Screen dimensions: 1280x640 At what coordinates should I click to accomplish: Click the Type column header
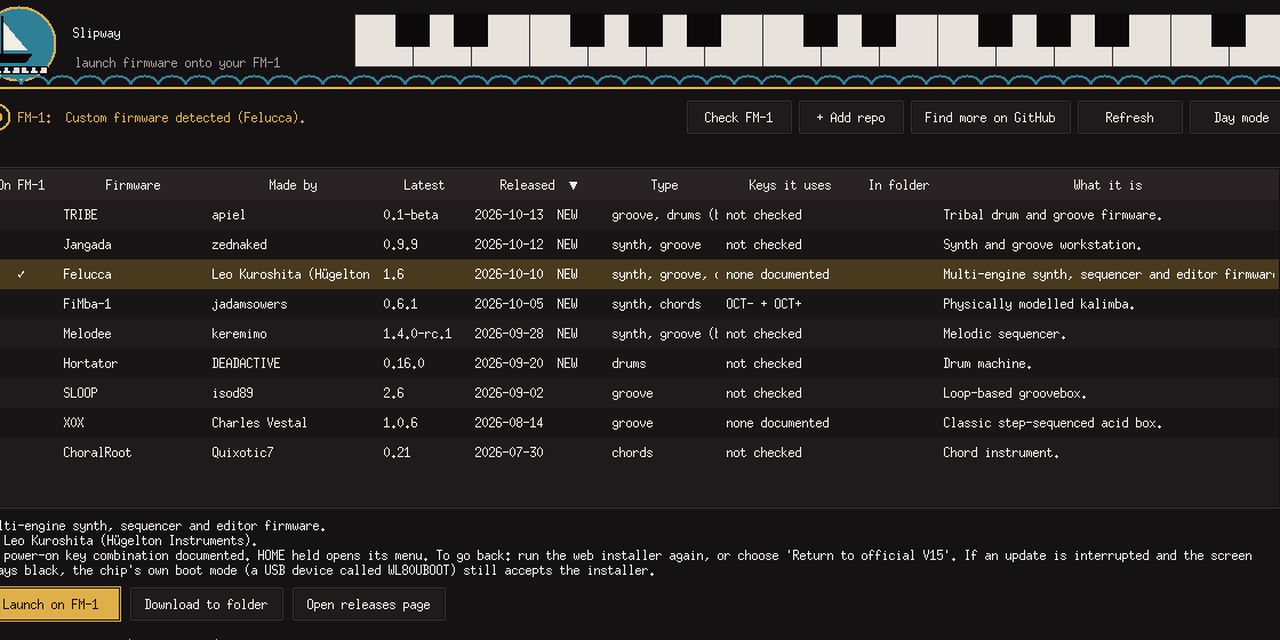[x=664, y=185]
